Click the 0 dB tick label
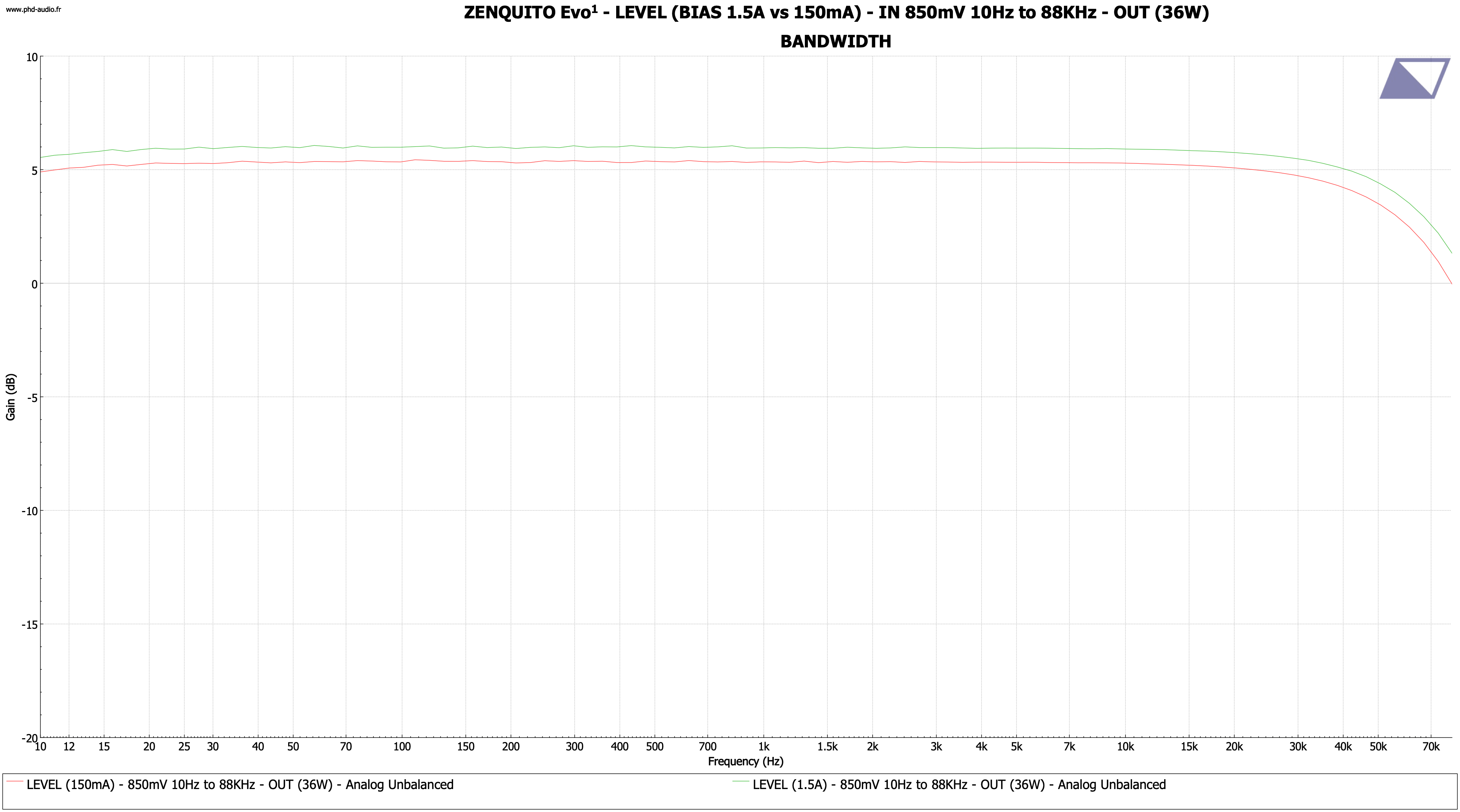The height and width of the screenshot is (812, 1460). pos(34,284)
